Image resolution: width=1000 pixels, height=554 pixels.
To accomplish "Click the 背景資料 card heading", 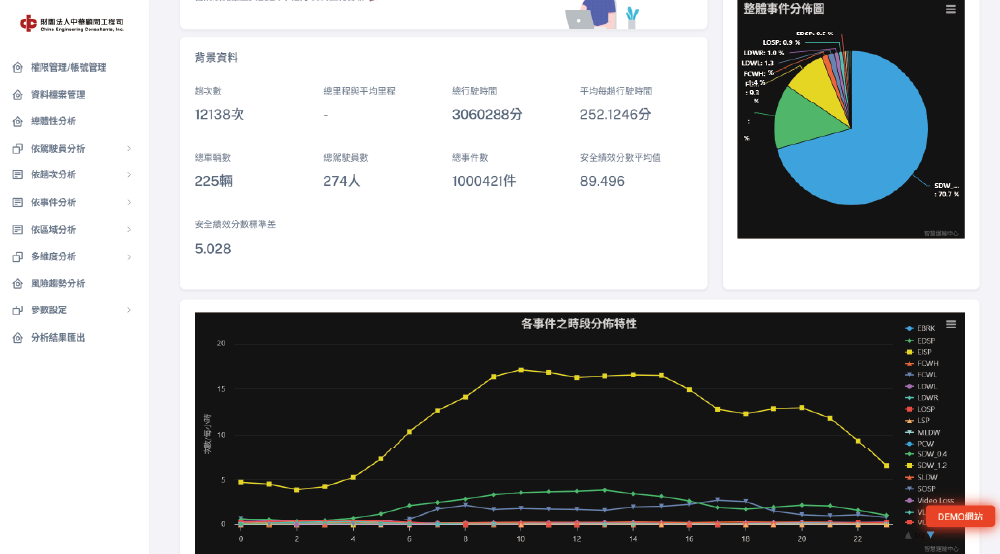I will [x=216, y=57].
